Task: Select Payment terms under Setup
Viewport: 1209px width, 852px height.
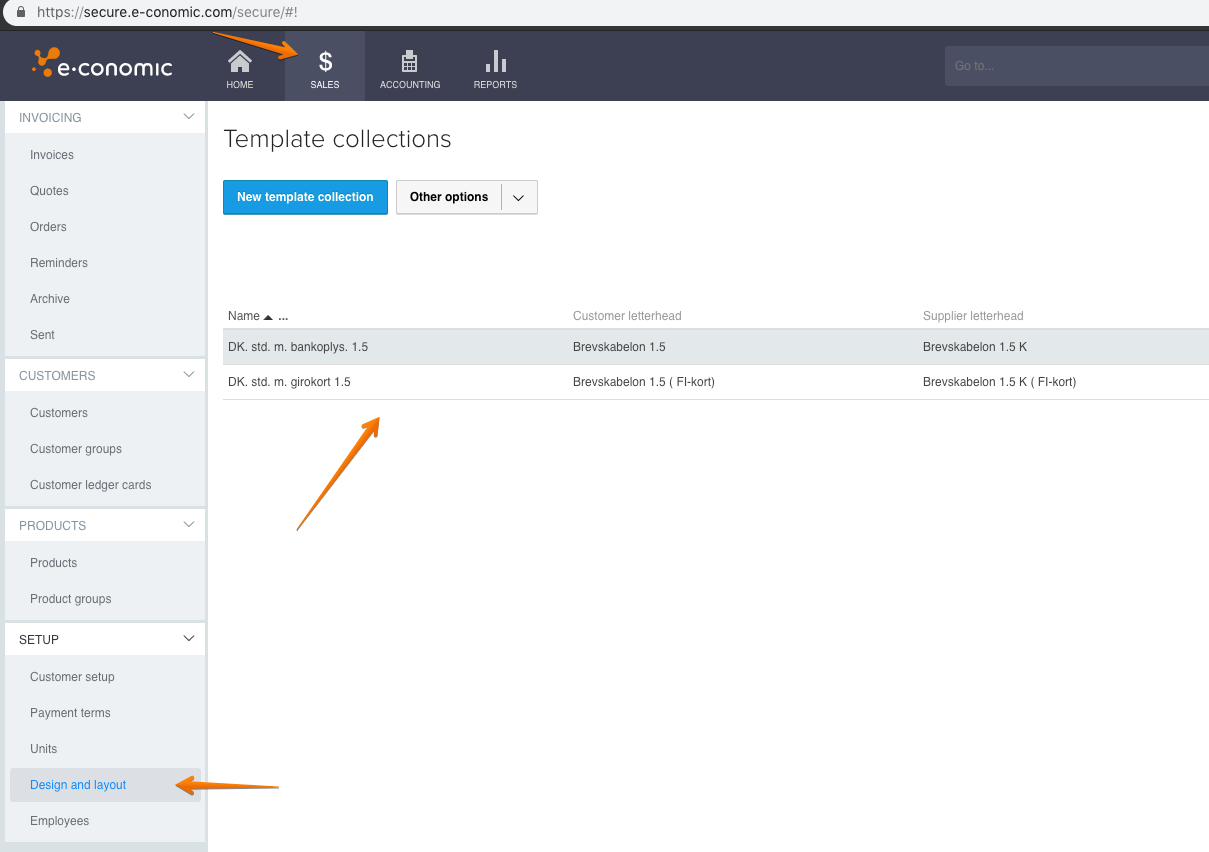Action: click(x=70, y=712)
